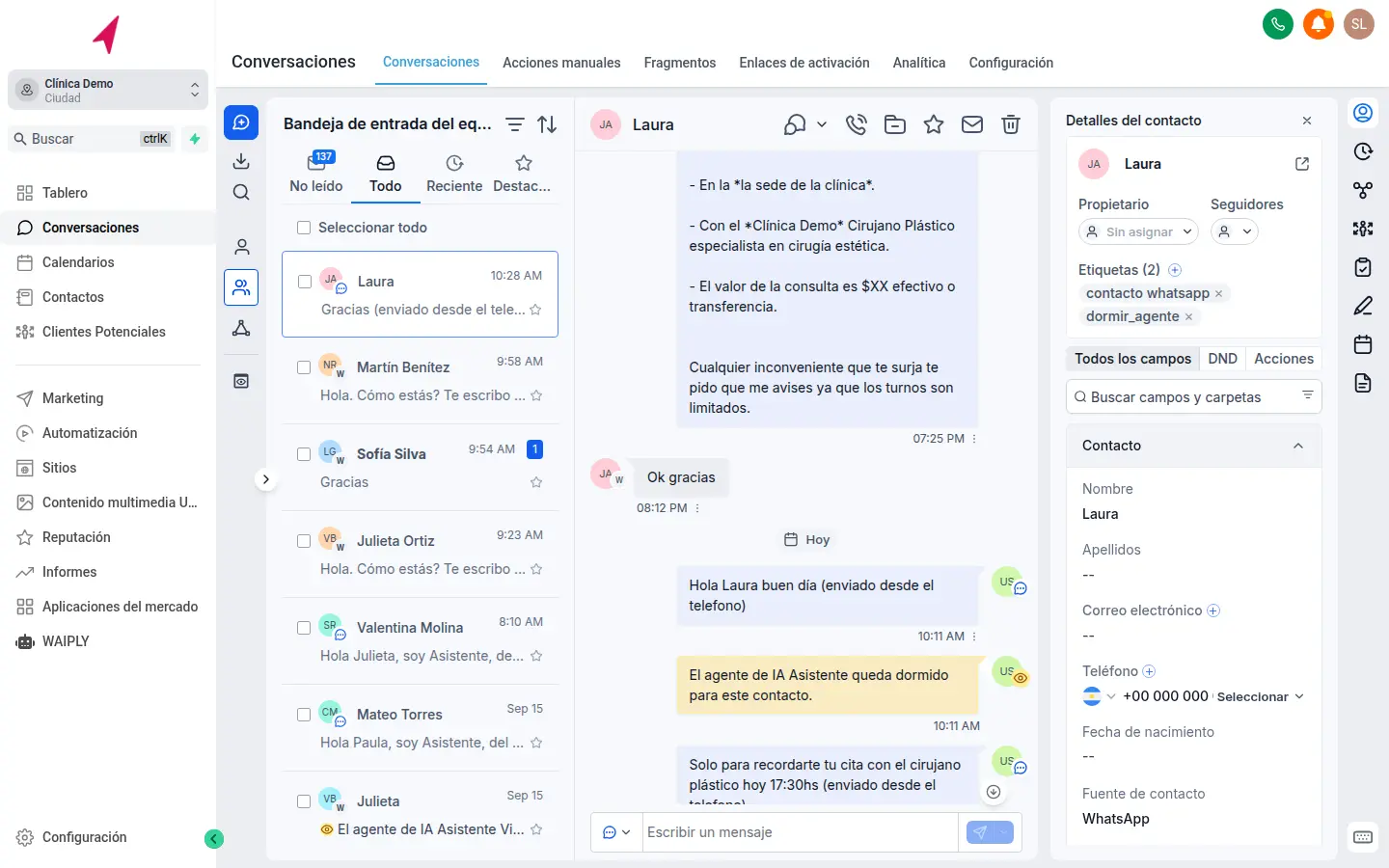Click the Buscar campos y carpetas field
The image size is (1389, 868).
click(x=1193, y=397)
